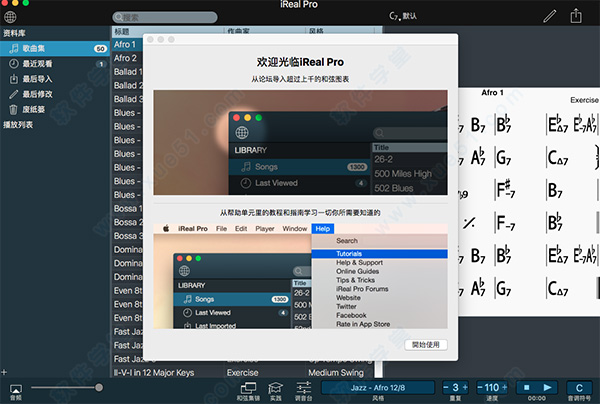
Task: Click the pencil edit icon
Action: pyautogui.click(x=549, y=16)
